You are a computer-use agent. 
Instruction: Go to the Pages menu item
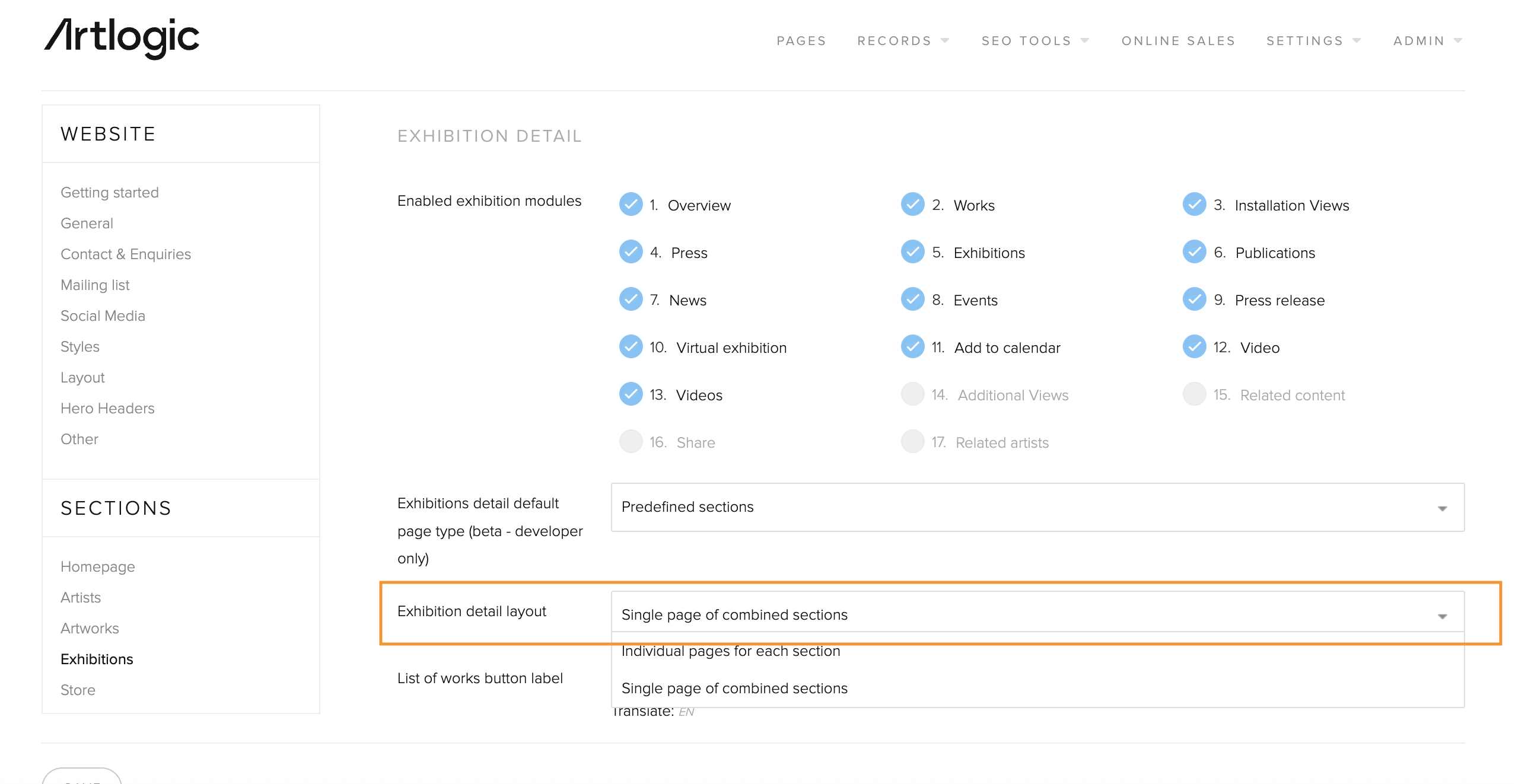(x=801, y=40)
